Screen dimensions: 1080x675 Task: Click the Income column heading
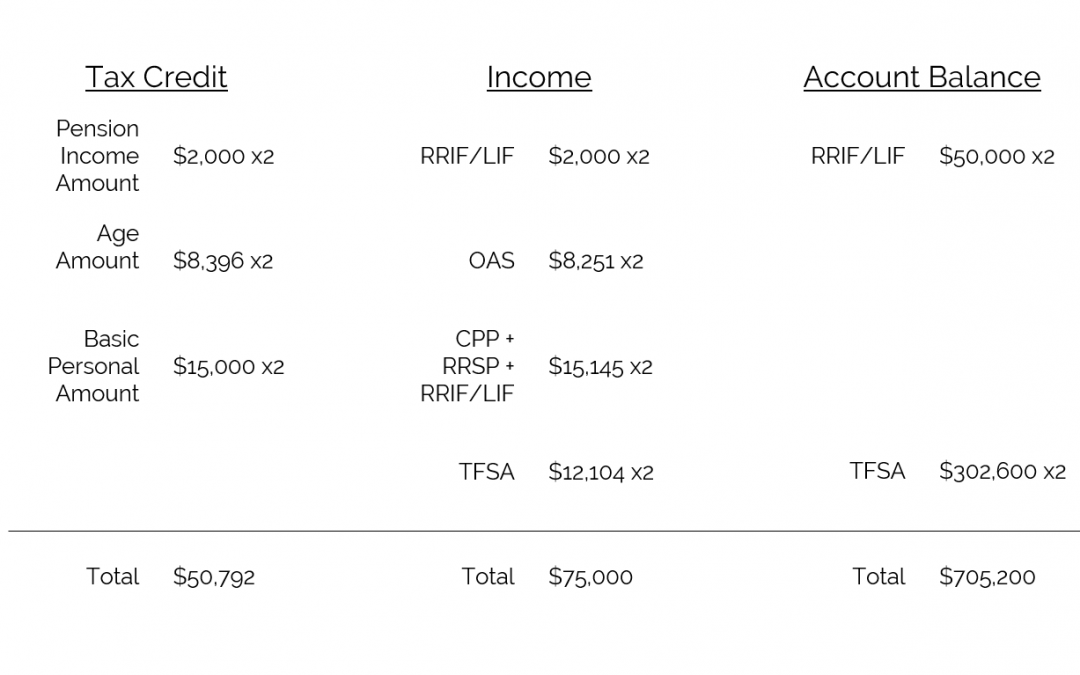pos(539,77)
